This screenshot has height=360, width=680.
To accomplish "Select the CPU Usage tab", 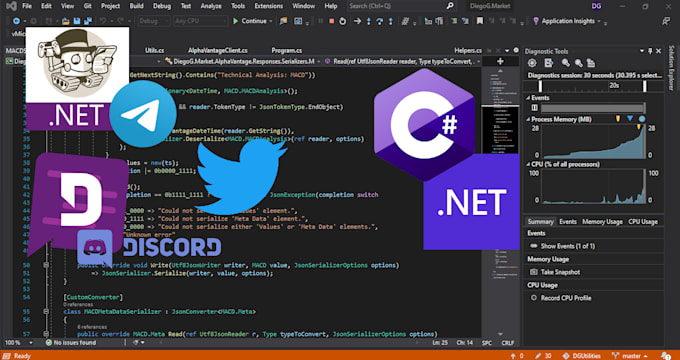I will coord(643,222).
